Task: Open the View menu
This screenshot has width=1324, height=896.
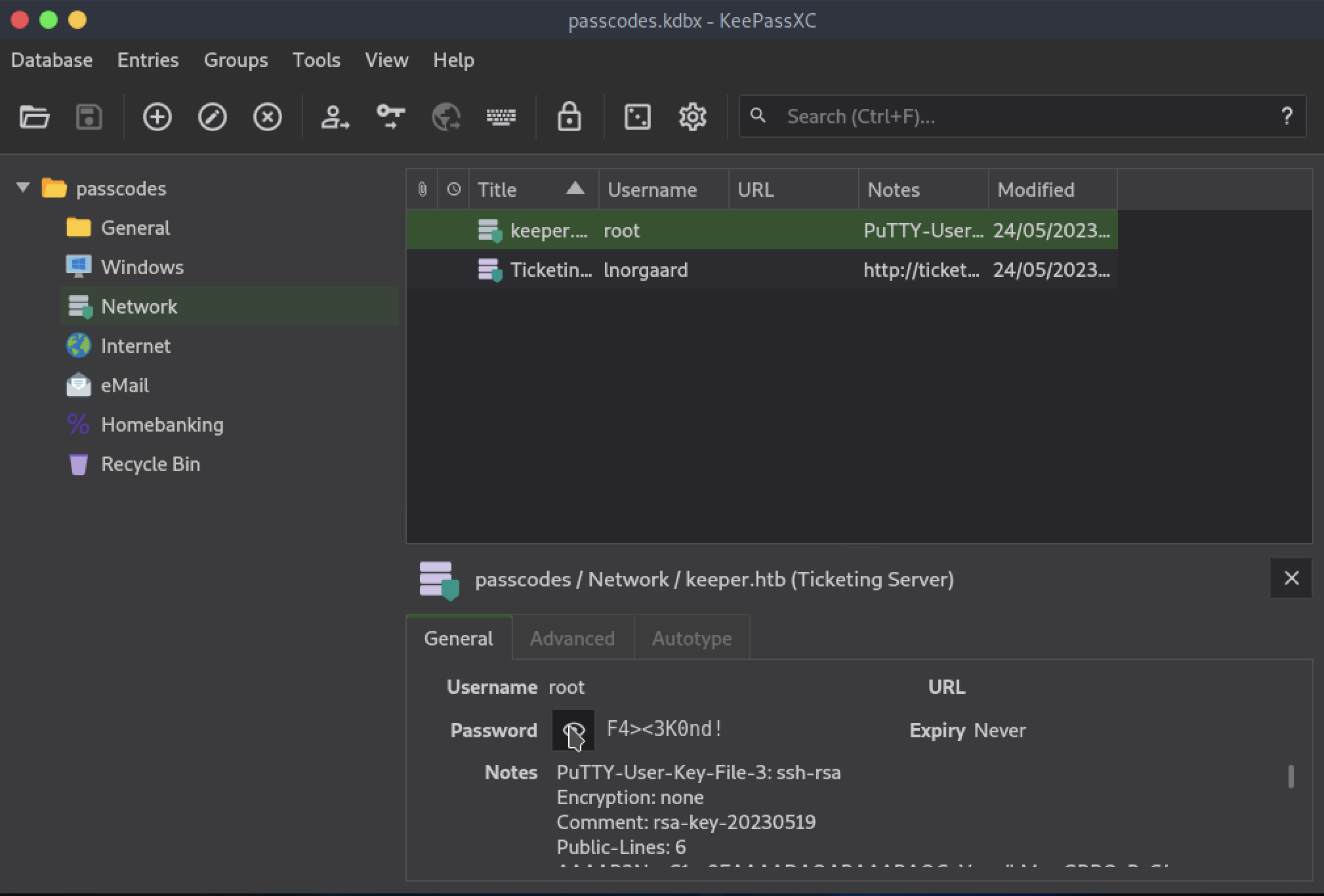Action: click(x=387, y=60)
